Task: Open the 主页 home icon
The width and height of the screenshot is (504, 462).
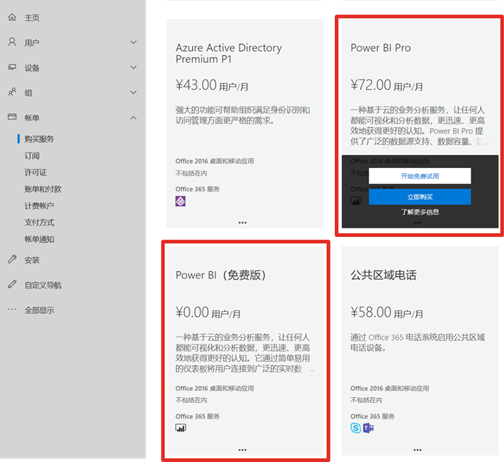Action: coord(12,17)
